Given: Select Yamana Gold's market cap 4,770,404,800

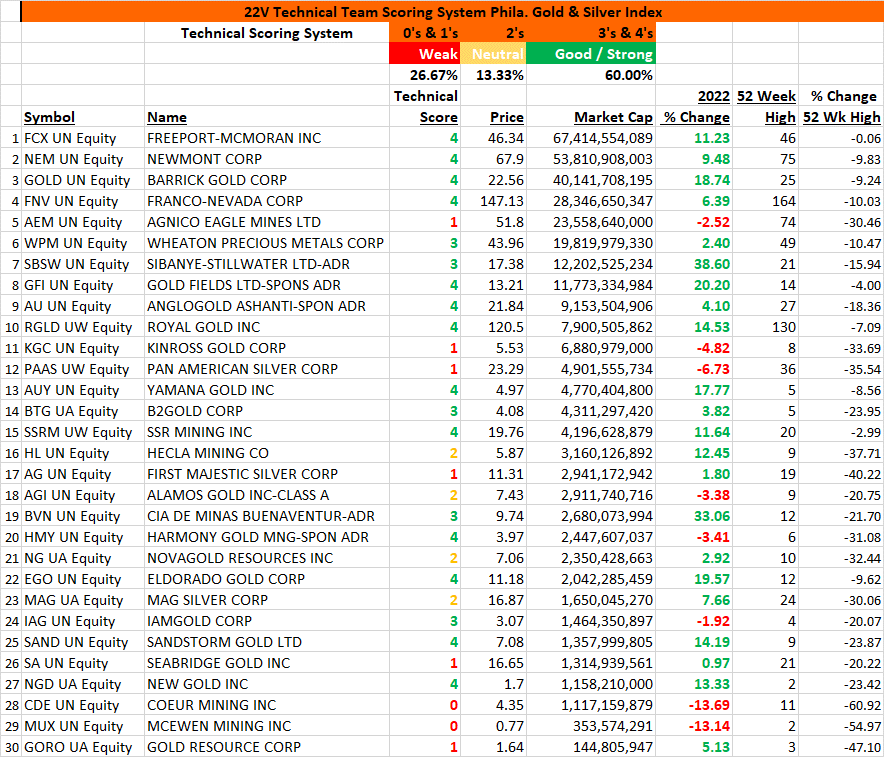Looking at the screenshot, I should pos(591,390).
